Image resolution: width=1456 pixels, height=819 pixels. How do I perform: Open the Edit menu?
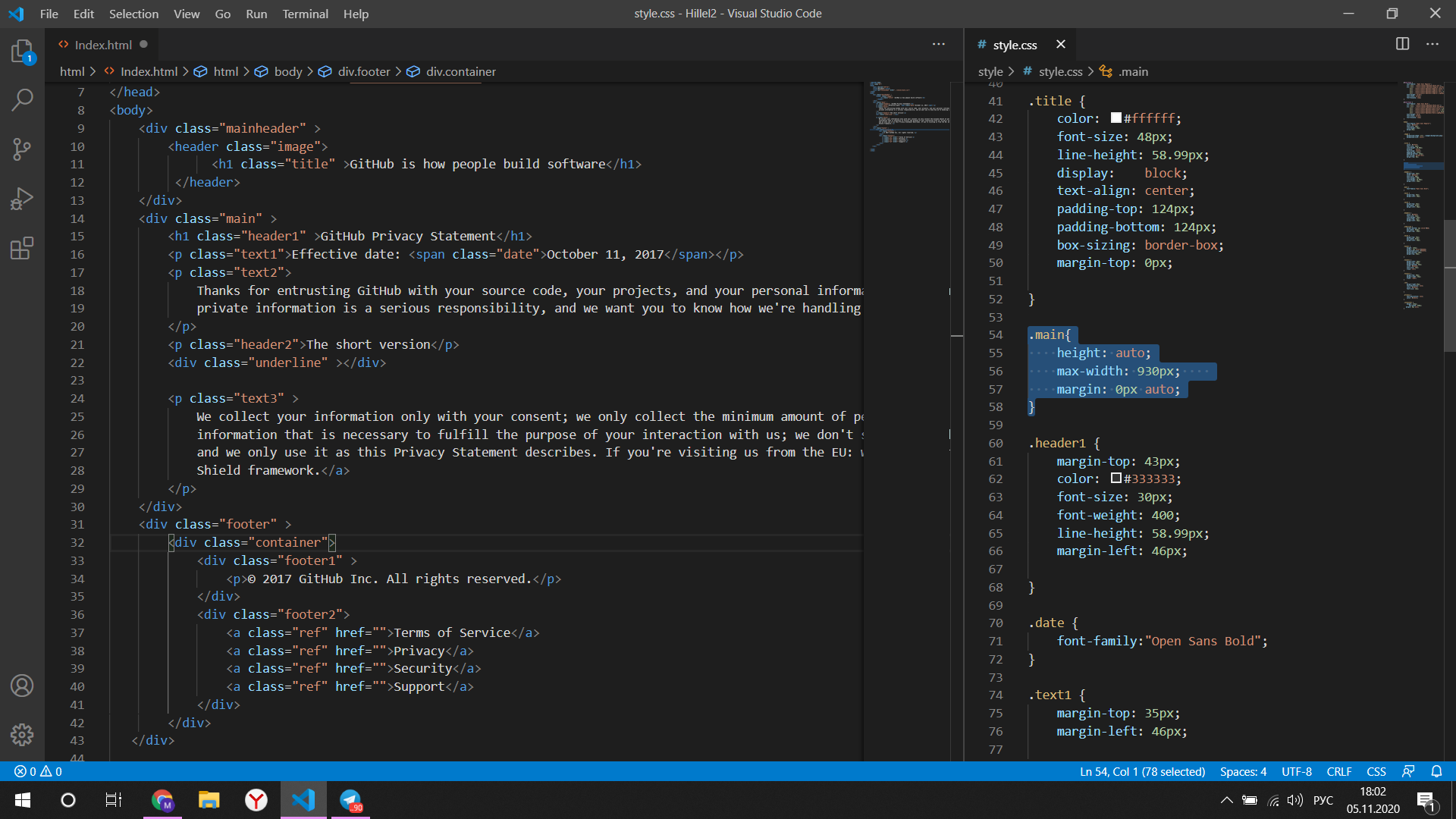coord(83,14)
